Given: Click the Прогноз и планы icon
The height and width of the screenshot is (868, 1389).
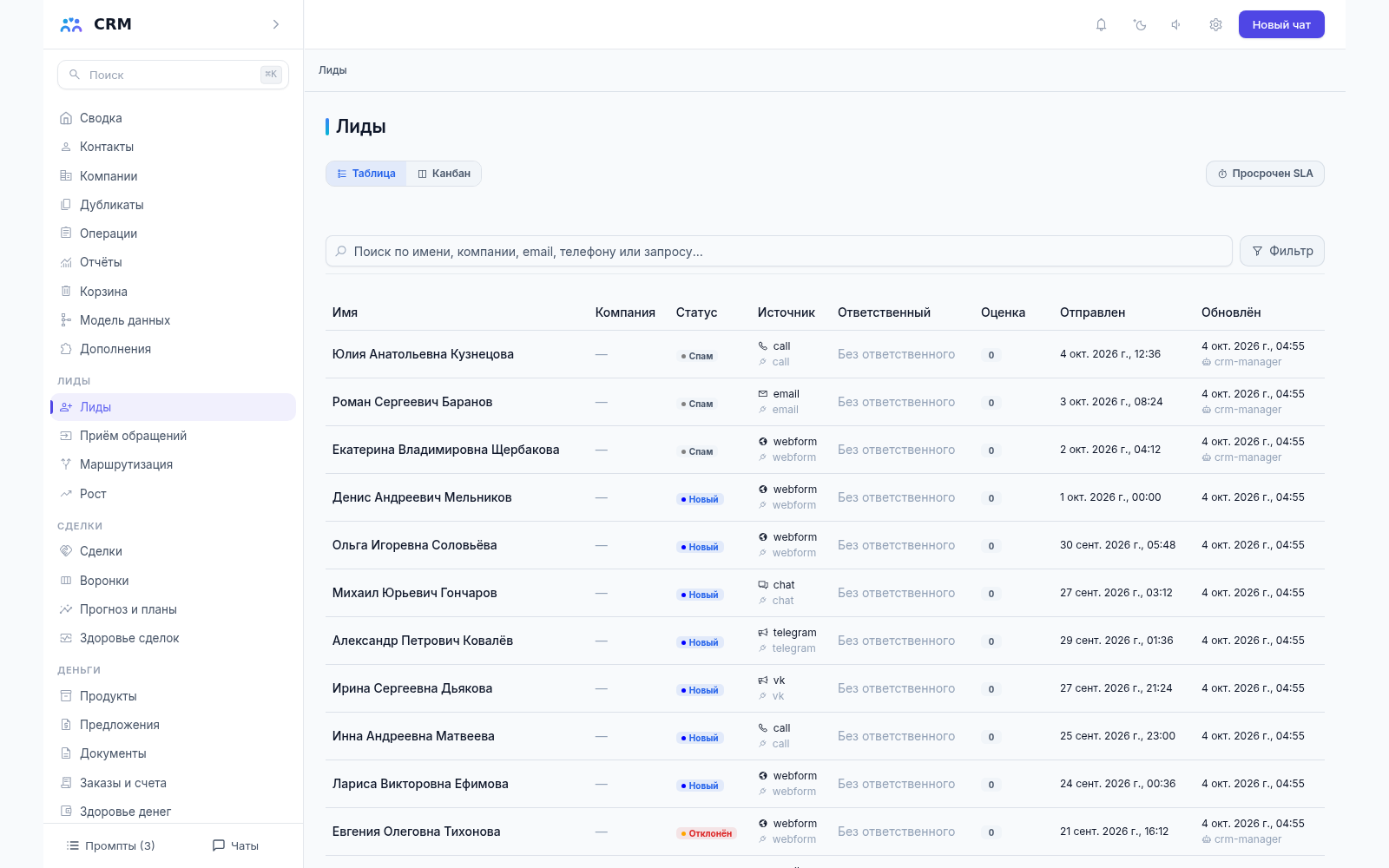Looking at the screenshot, I should [x=66, y=609].
